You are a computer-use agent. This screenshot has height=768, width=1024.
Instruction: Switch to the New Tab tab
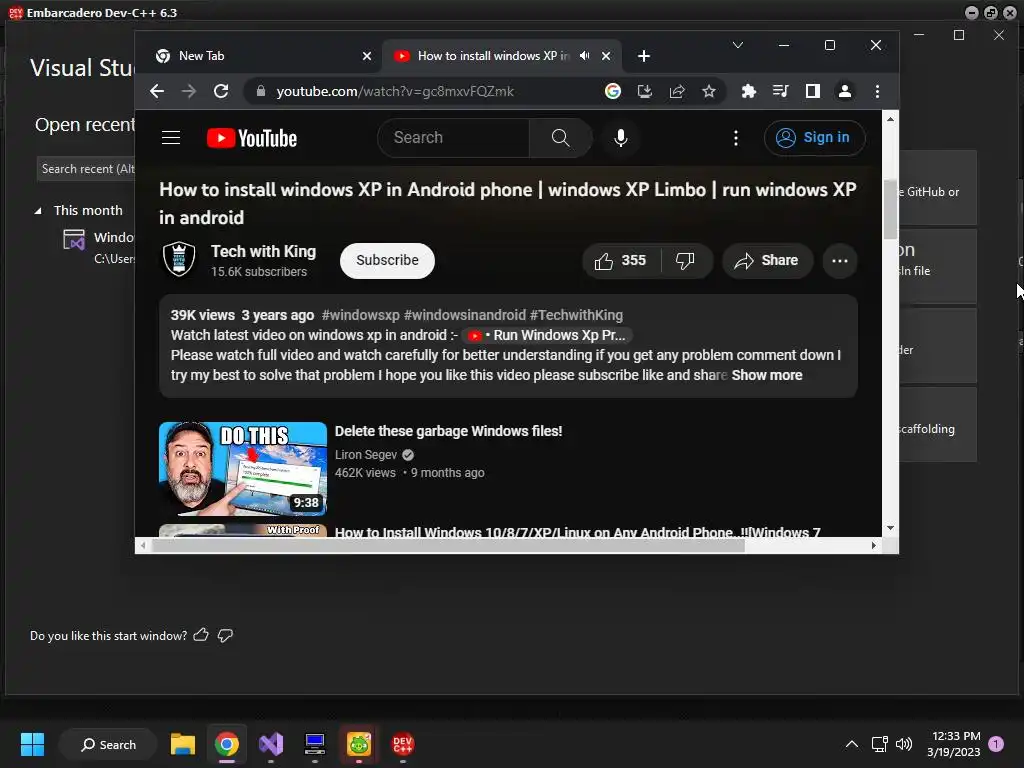(263, 56)
